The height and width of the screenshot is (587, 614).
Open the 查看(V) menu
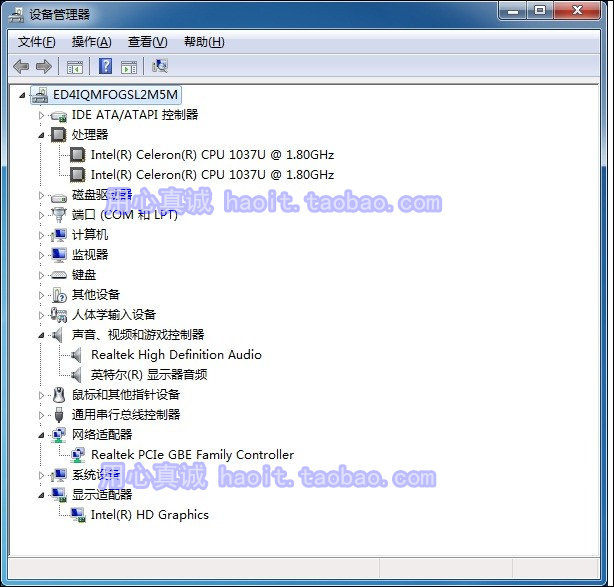coord(148,42)
